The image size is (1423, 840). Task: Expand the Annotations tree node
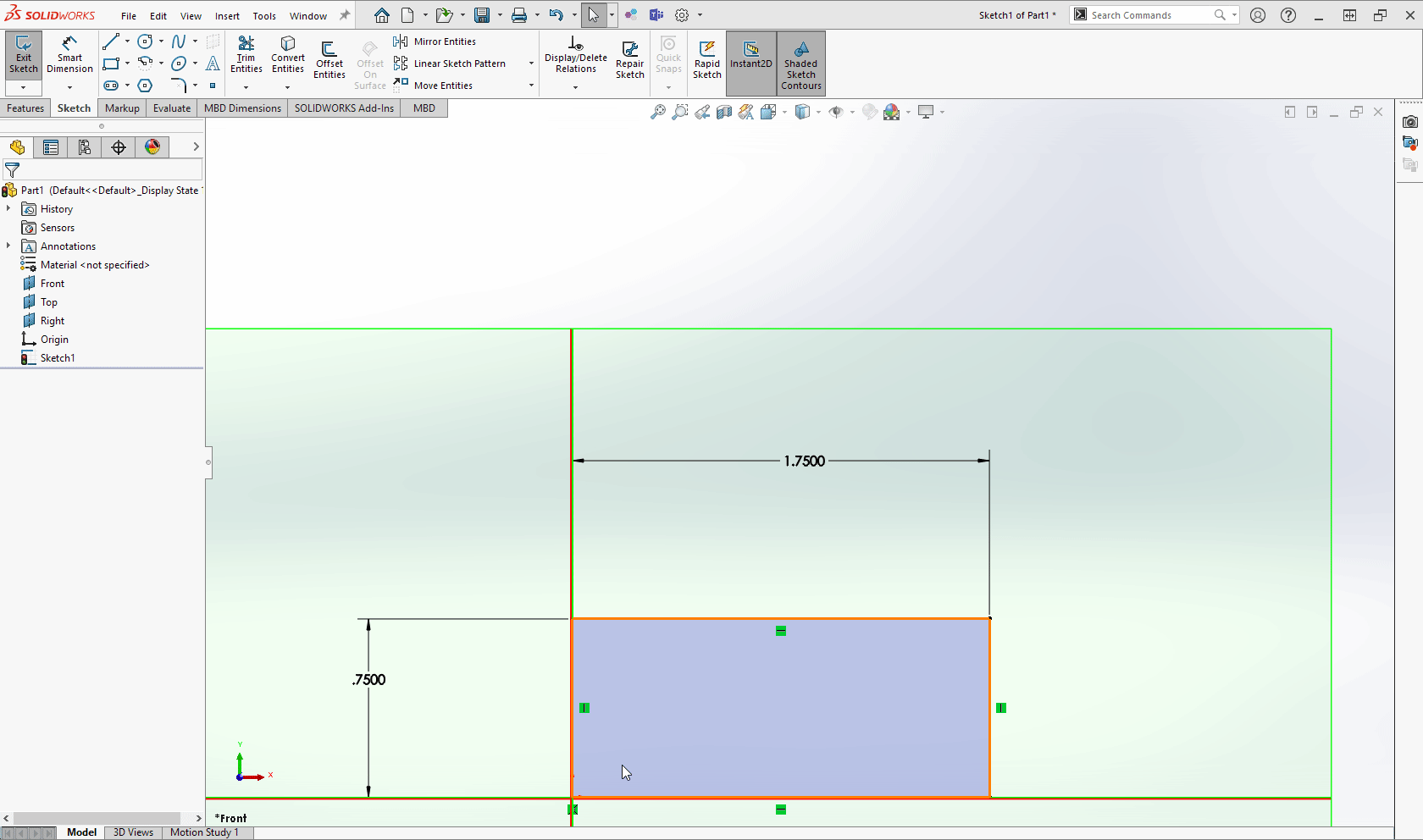9,246
